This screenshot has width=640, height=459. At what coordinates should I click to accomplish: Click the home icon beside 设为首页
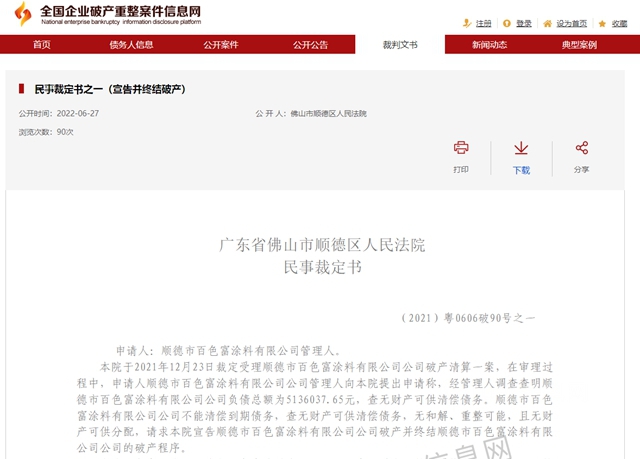click(x=547, y=24)
